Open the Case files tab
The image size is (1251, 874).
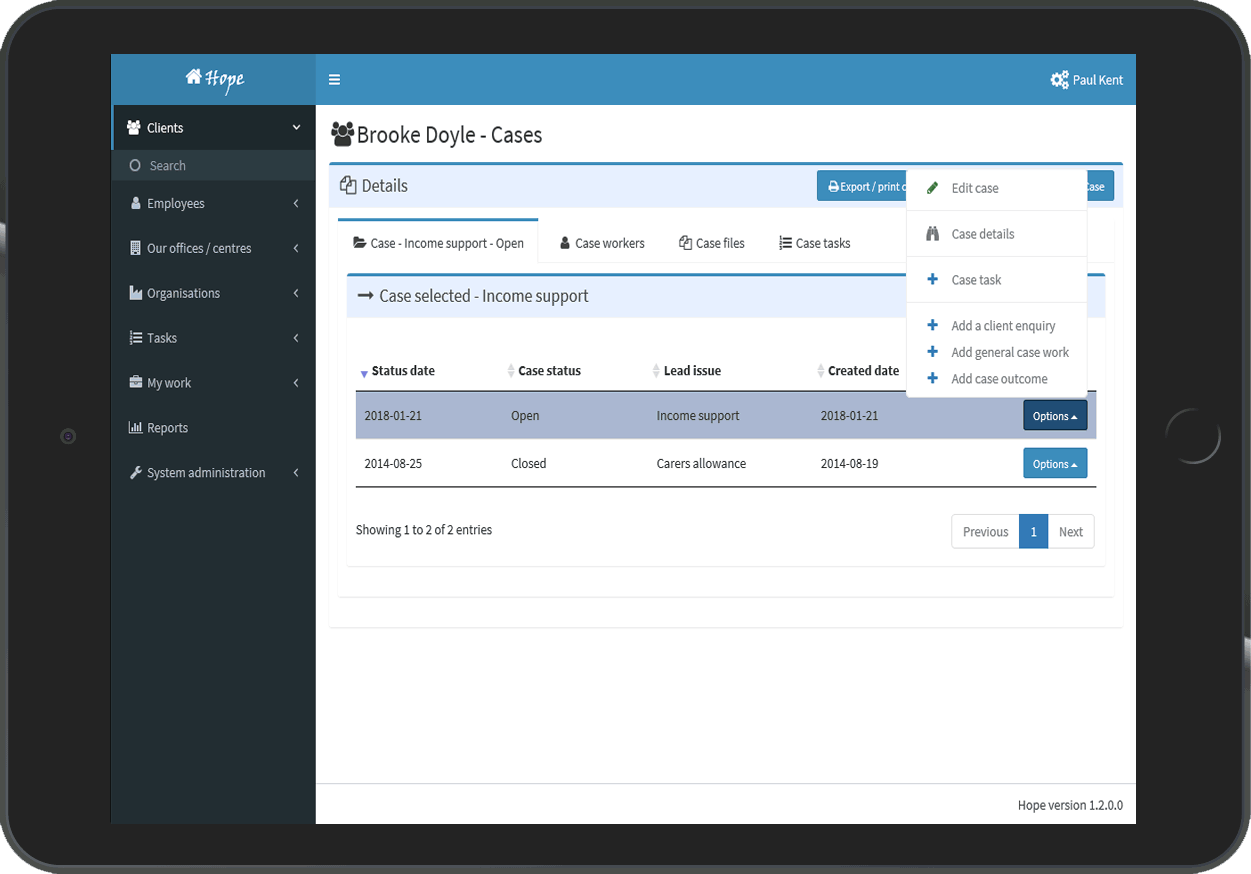coord(711,243)
